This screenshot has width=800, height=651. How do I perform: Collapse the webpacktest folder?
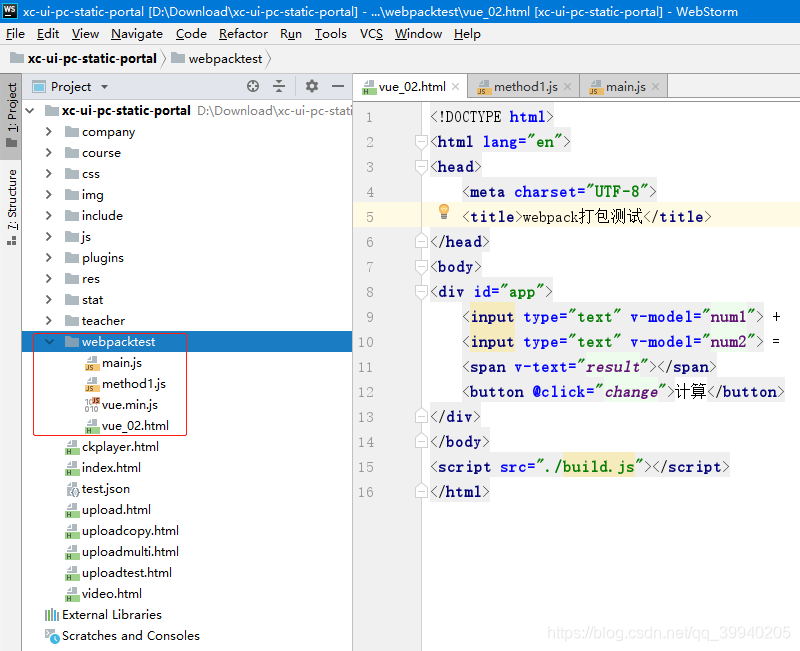click(x=48, y=341)
